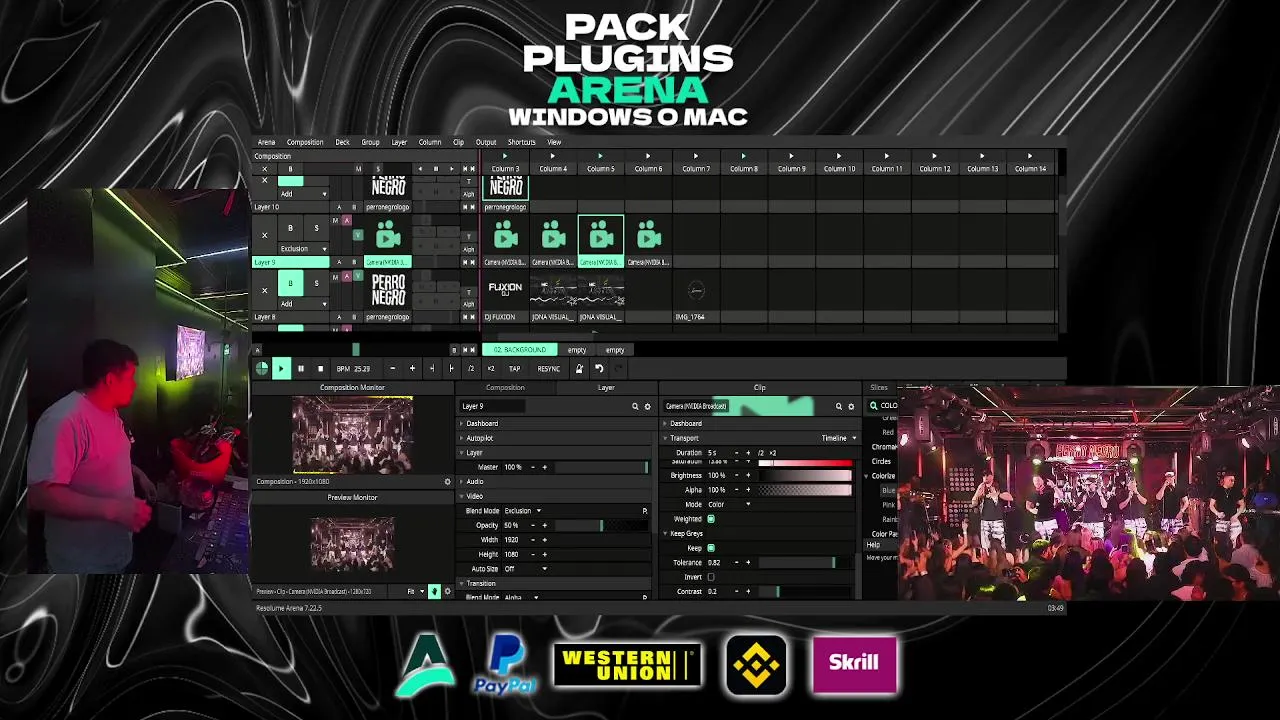Decrease Opacity with minus button
The height and width of the screenshot is (720, 1280).
click(x=532, y=525)
